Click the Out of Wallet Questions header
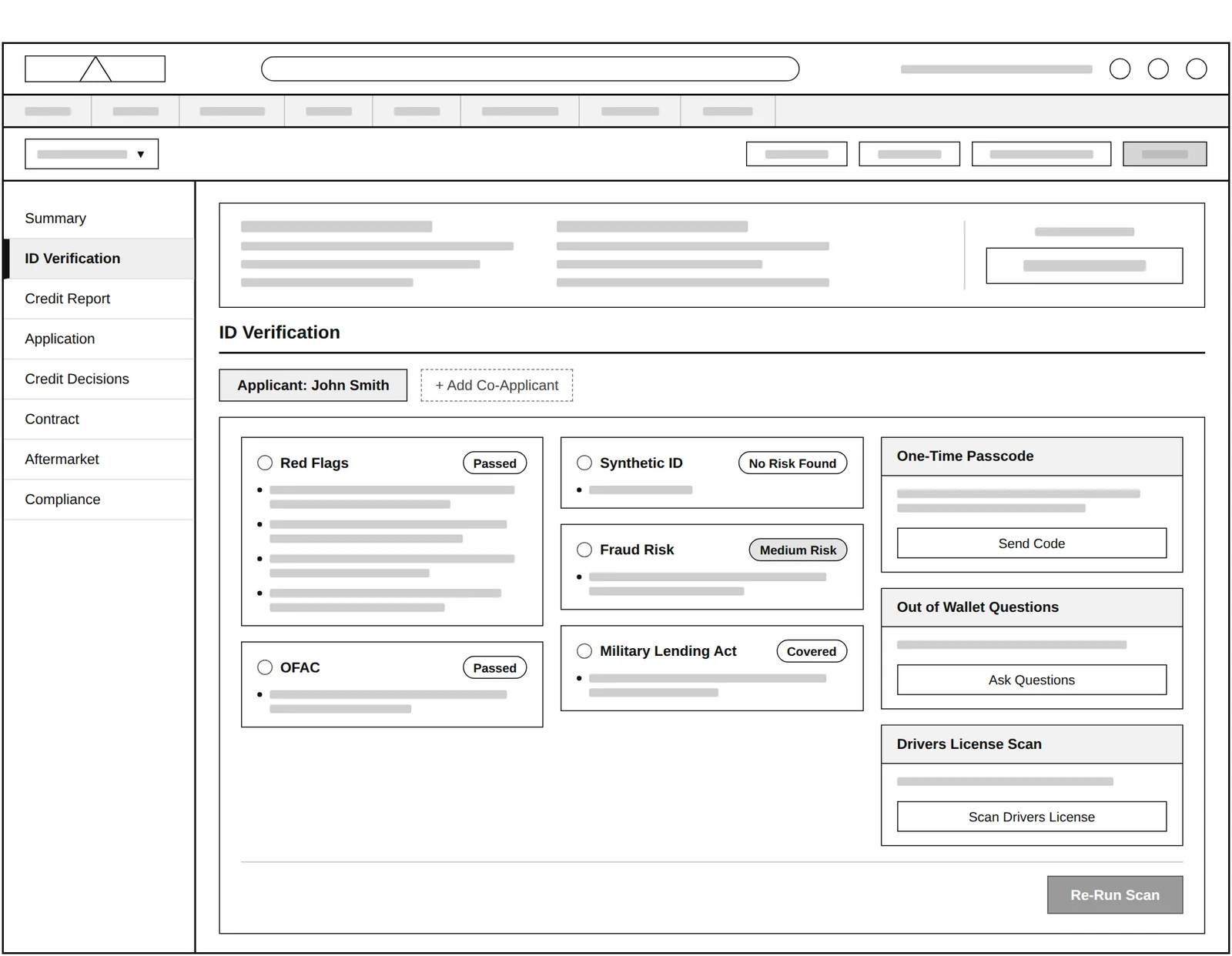This screenshot has width=1232, height=956. click(1032, 607)
